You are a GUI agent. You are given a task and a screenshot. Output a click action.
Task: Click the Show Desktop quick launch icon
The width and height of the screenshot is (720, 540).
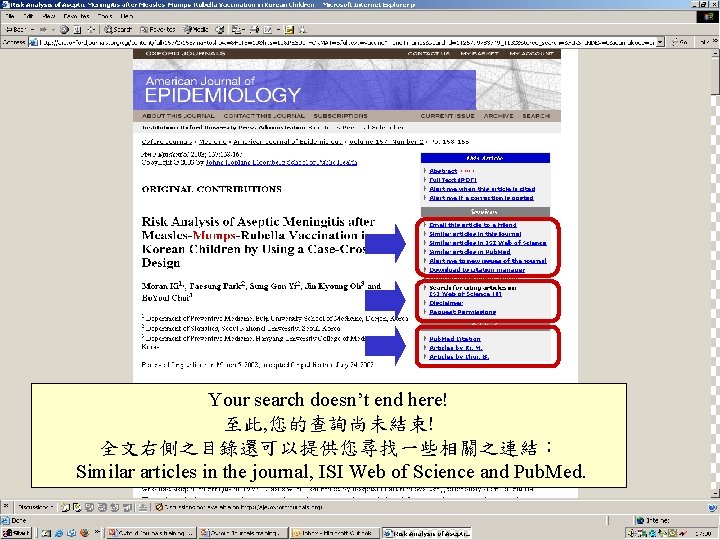click(x=46, y=533)
